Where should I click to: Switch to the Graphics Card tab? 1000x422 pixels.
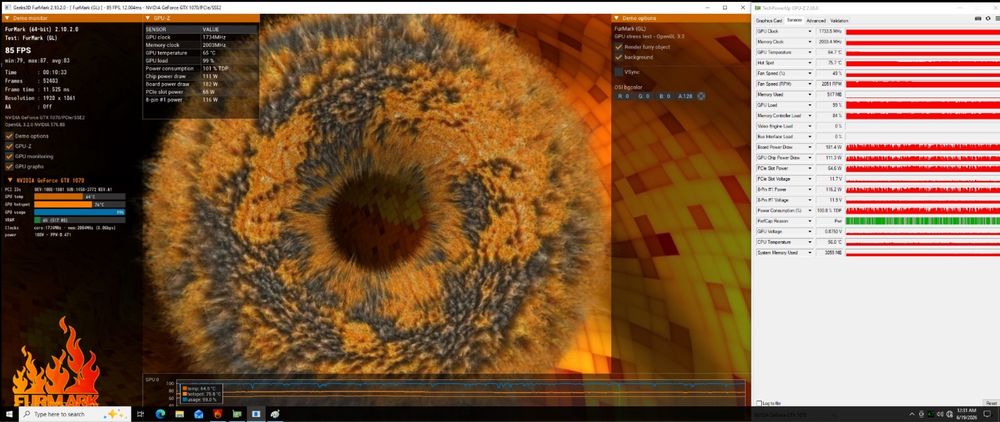tap(769, 20)
